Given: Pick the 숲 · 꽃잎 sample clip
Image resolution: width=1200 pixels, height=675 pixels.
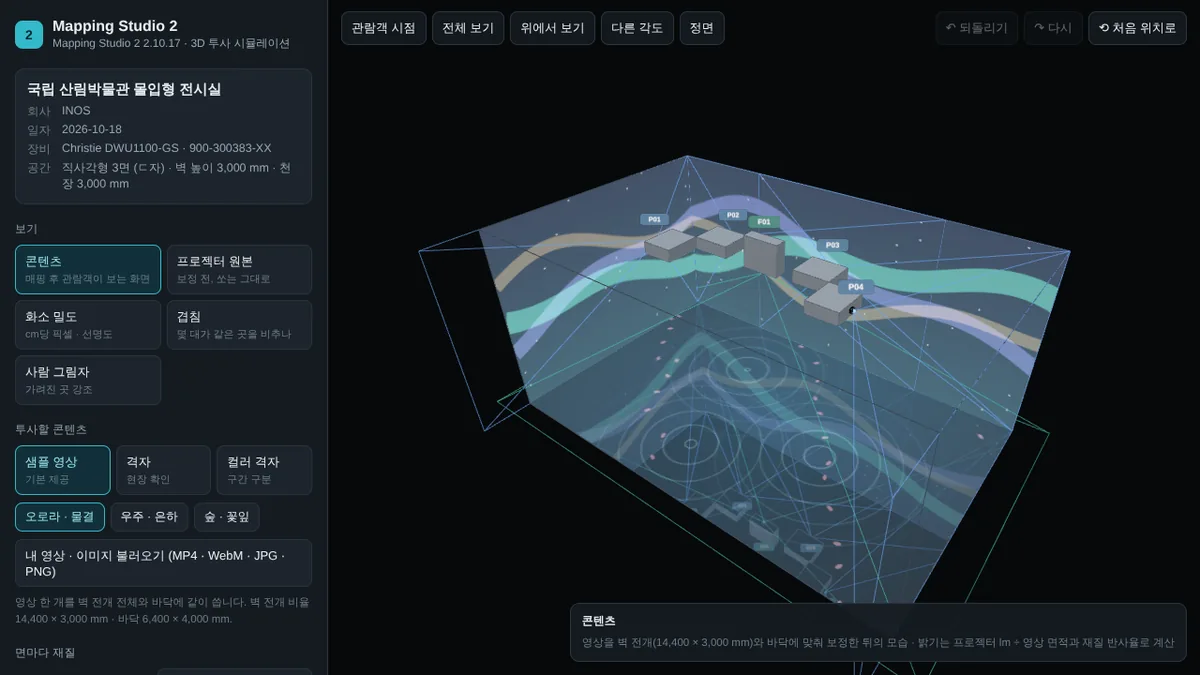Looking at the screenshot, I should [x=227, y=517].
